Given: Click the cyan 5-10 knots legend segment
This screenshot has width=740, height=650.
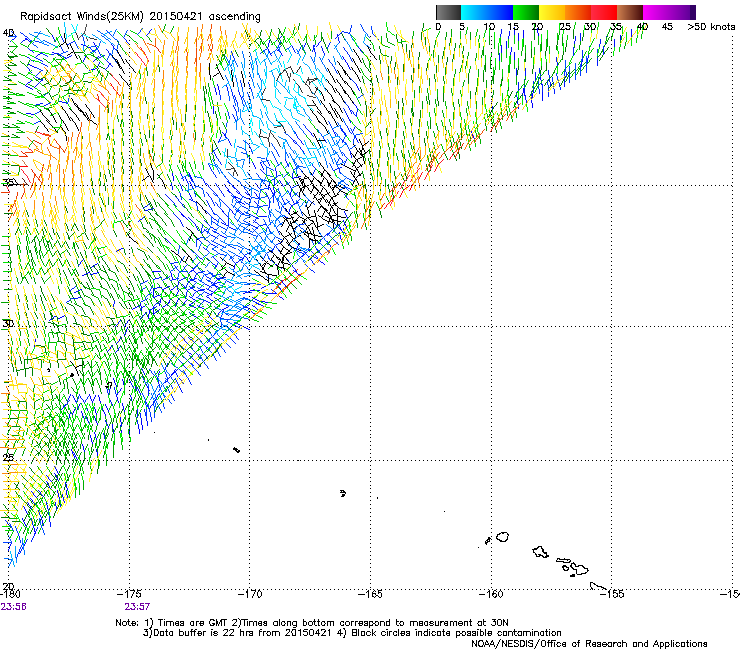Looking at the screenshot, I should pos(474,12).
